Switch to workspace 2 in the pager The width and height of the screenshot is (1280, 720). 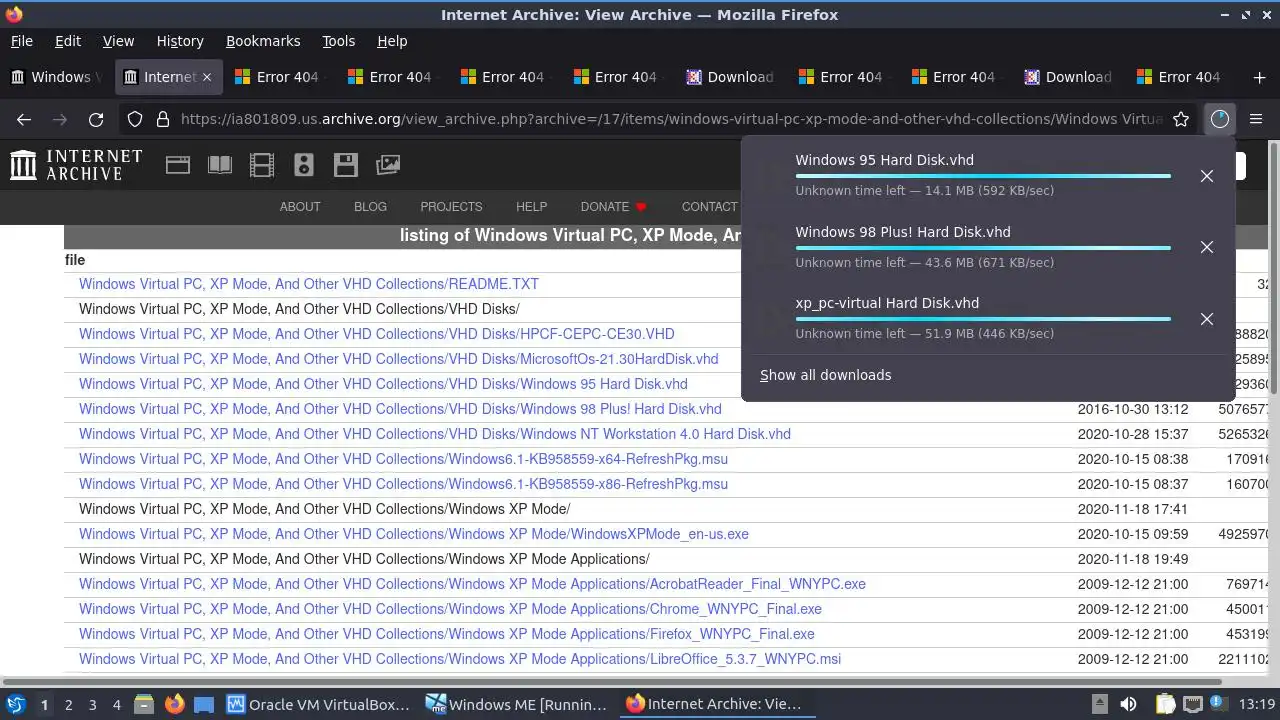[68, 704]
